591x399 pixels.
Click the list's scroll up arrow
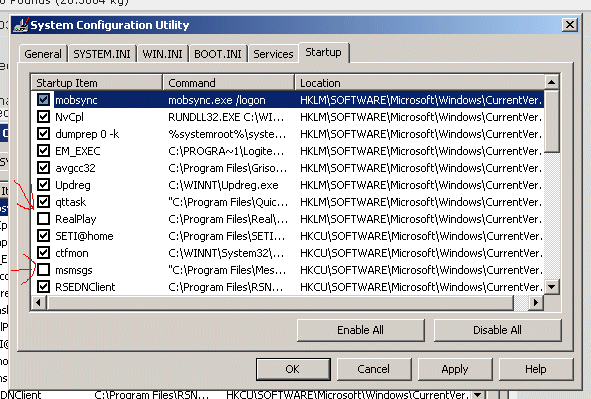[552, 82]
